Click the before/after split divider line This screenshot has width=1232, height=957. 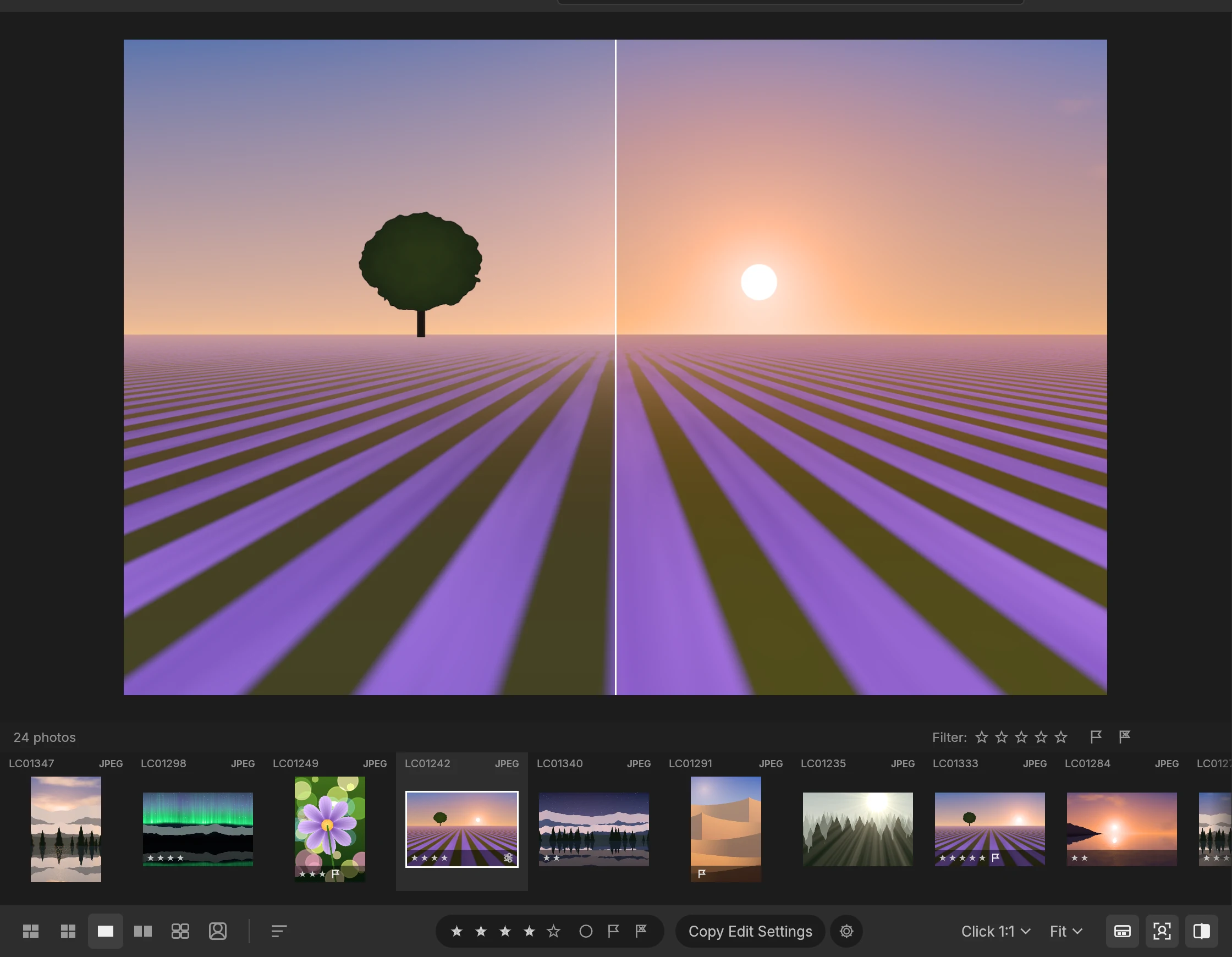tap(615, 367)
